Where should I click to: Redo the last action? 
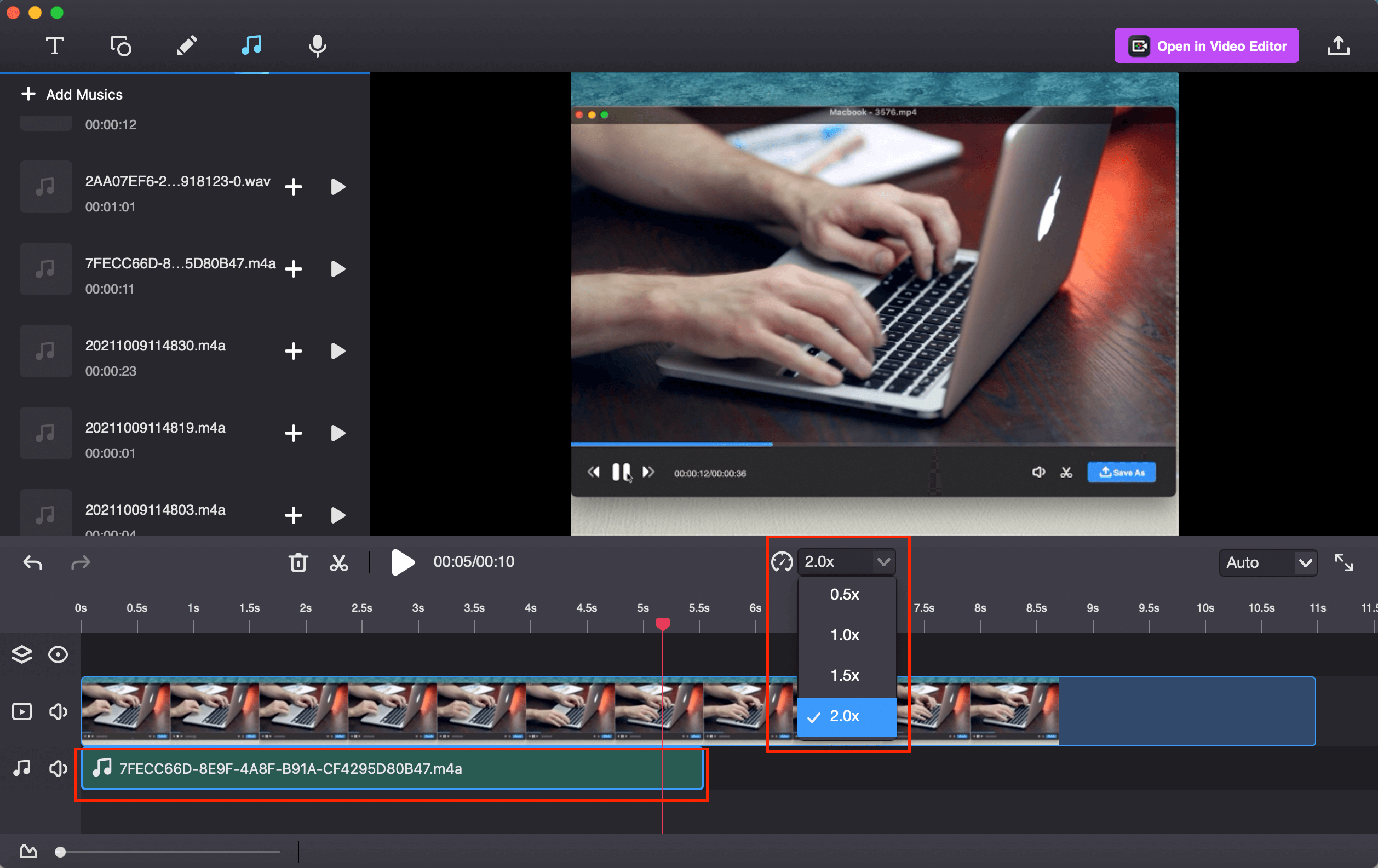pyautogui.click(x=81, y=562)
